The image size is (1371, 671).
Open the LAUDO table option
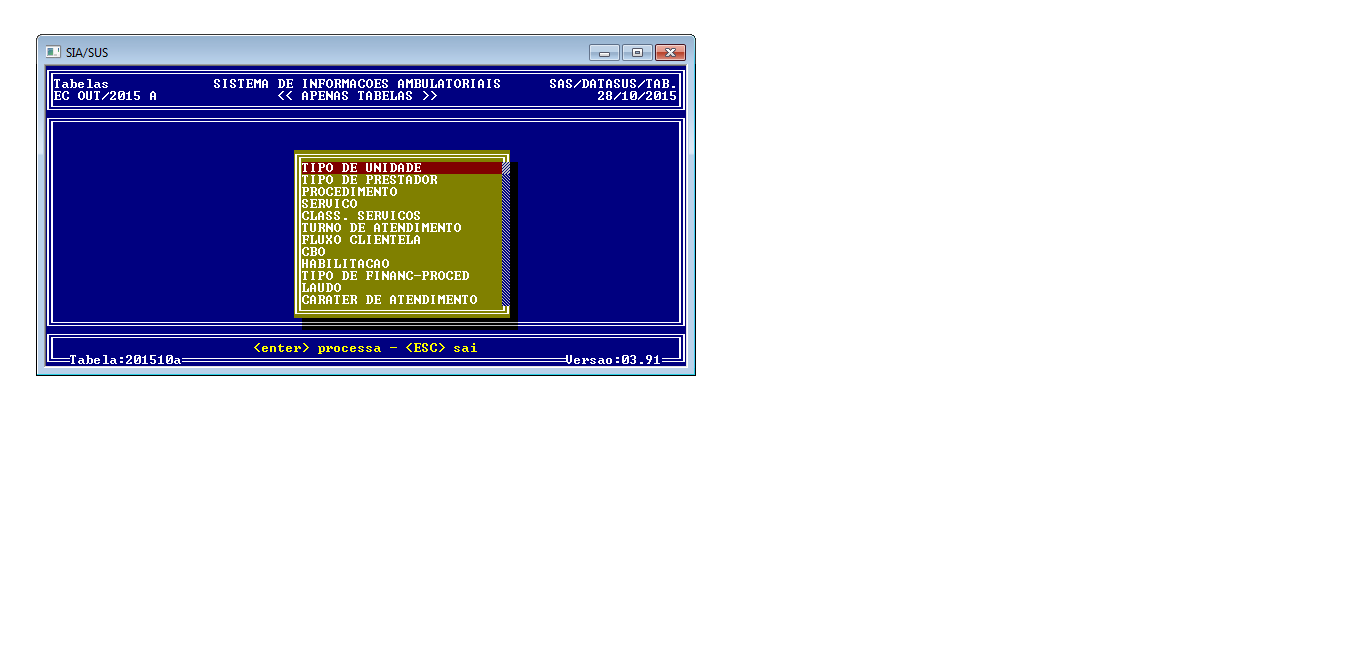pyautogui.click(x=321, y=288)
